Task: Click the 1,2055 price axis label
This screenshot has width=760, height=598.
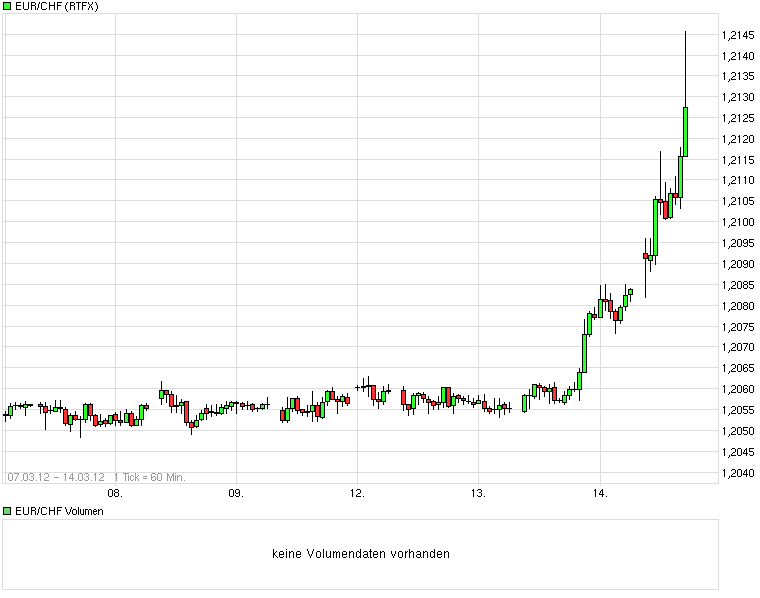Action: tap(738, 410)
